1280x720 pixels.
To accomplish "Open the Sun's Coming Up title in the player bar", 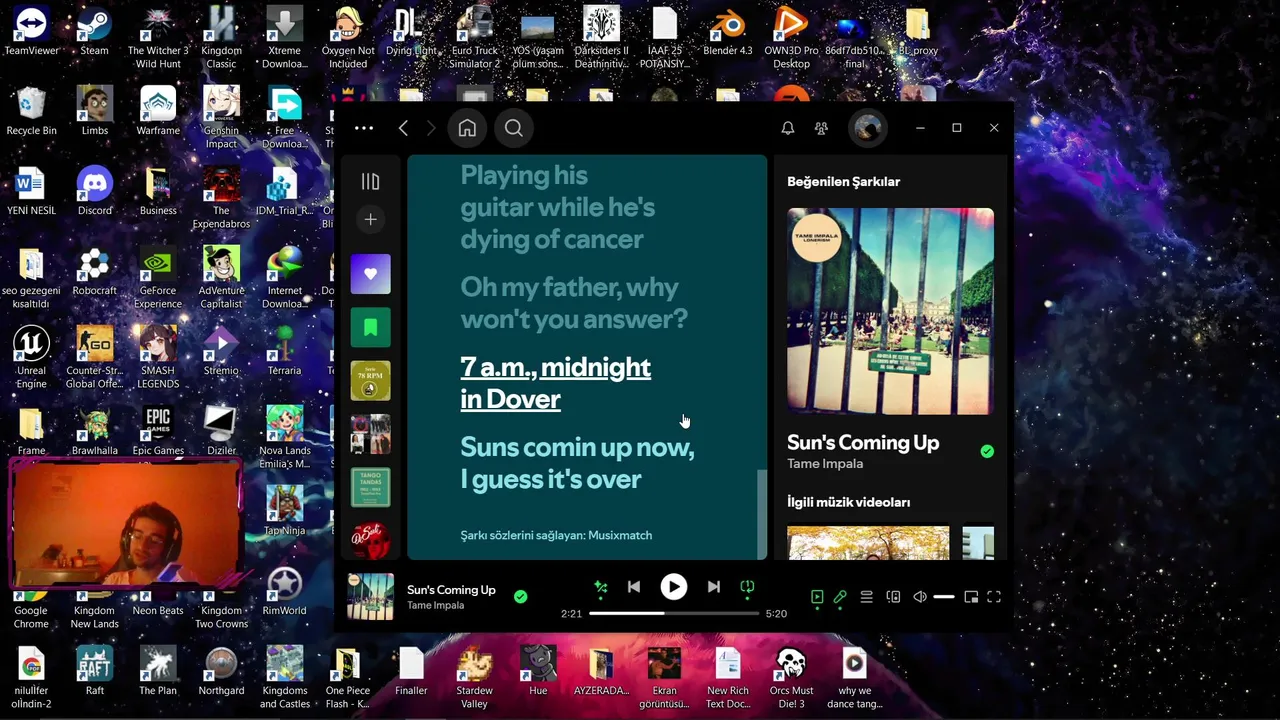I will 451,590.
